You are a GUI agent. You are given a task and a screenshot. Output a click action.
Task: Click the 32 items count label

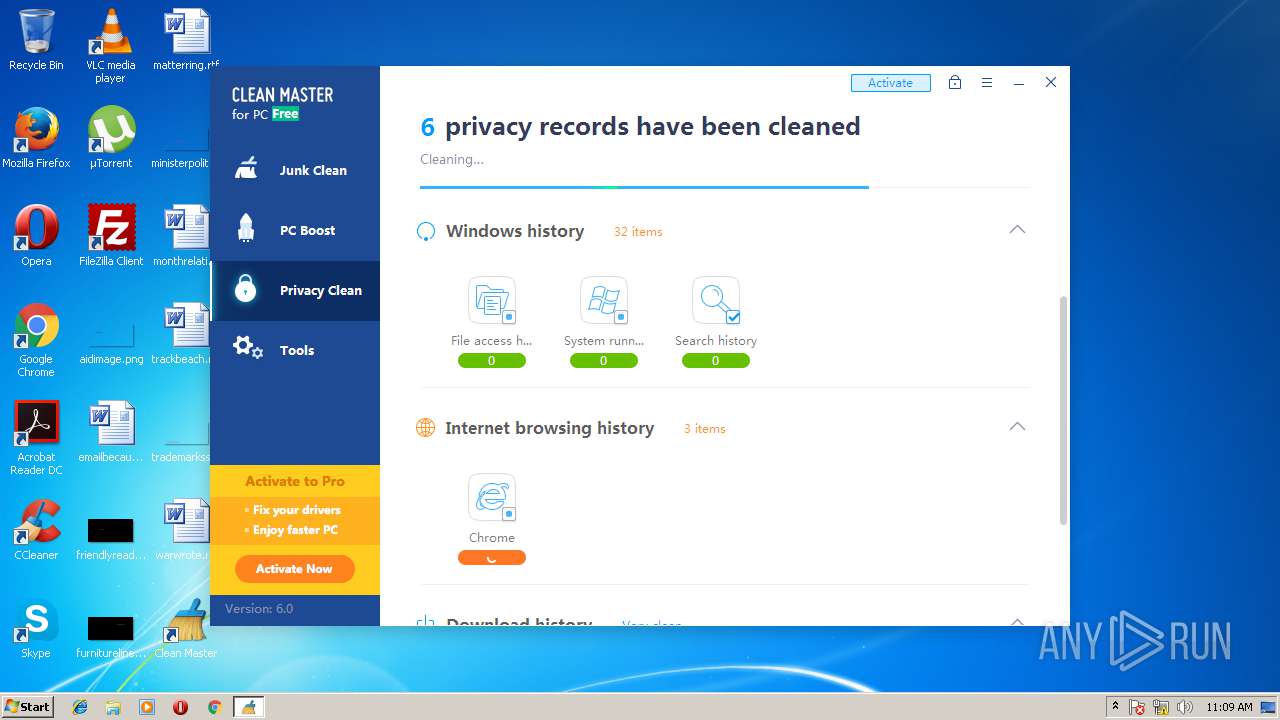pos(638,232)
